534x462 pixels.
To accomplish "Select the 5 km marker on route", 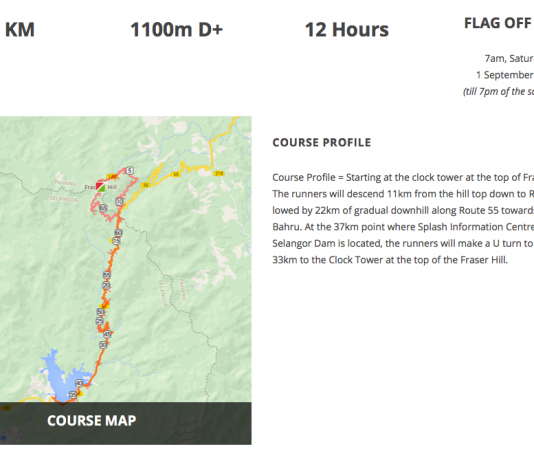I will 129,170.
